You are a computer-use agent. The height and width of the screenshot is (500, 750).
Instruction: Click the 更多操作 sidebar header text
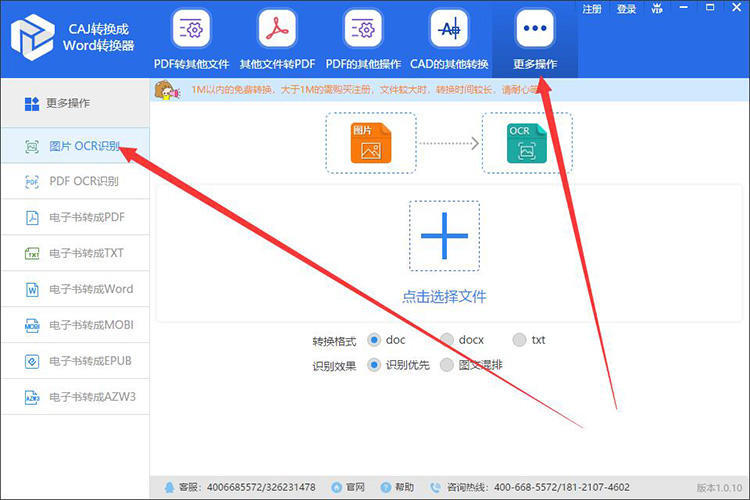point(68,103)
